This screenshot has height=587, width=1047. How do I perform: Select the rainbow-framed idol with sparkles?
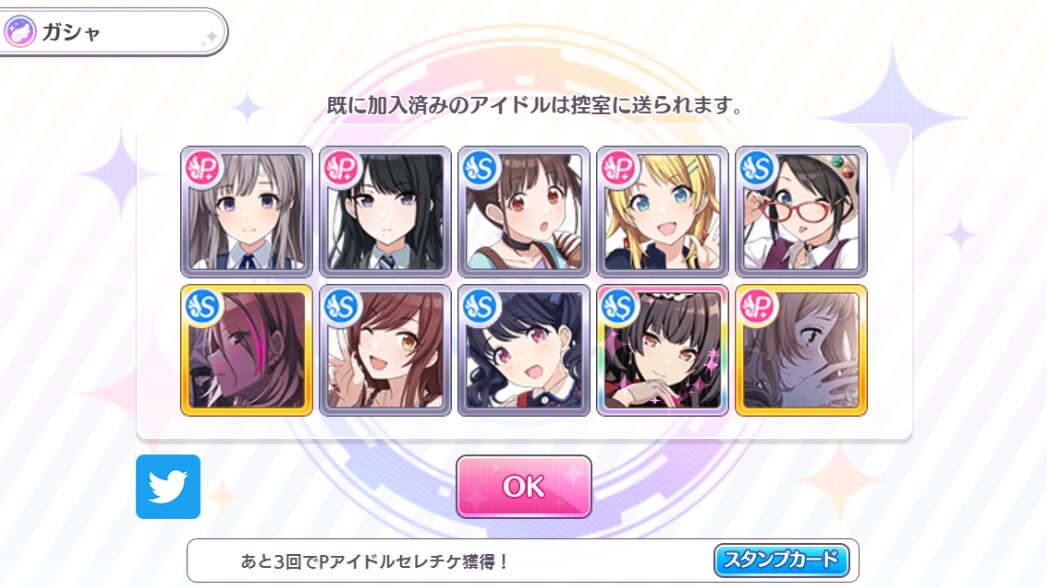(x=662, y=351)
